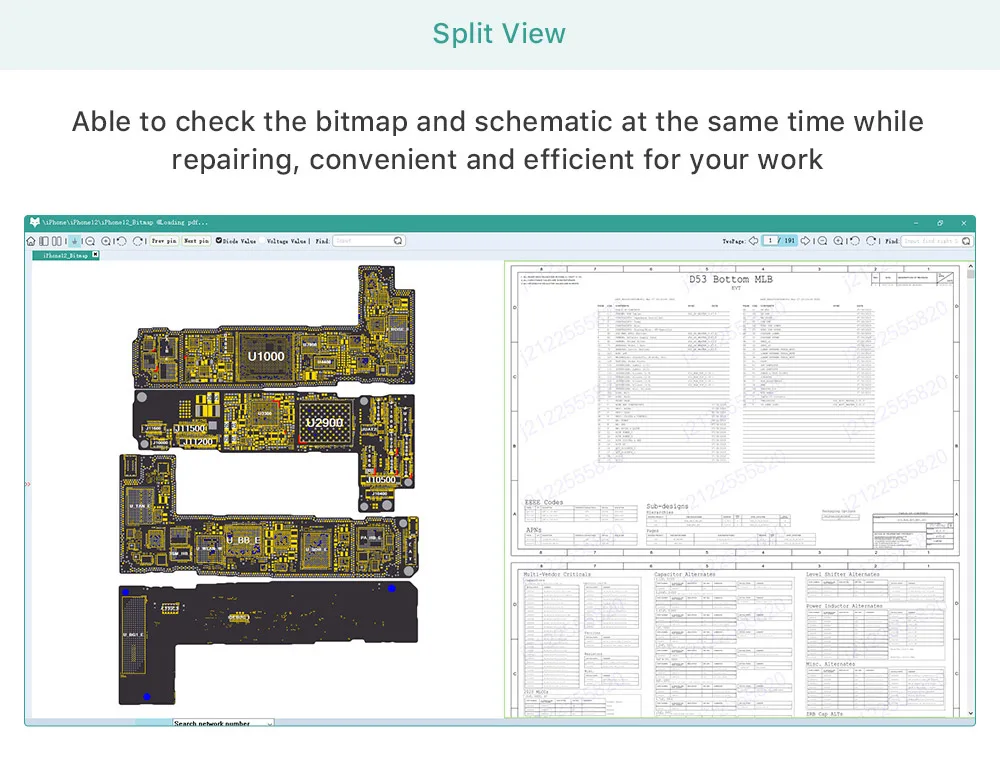The height and width of the screenshot is (757, 1000).
Task: Expand the collapsed left side panel arrows
Action: [x=27, y=484]
